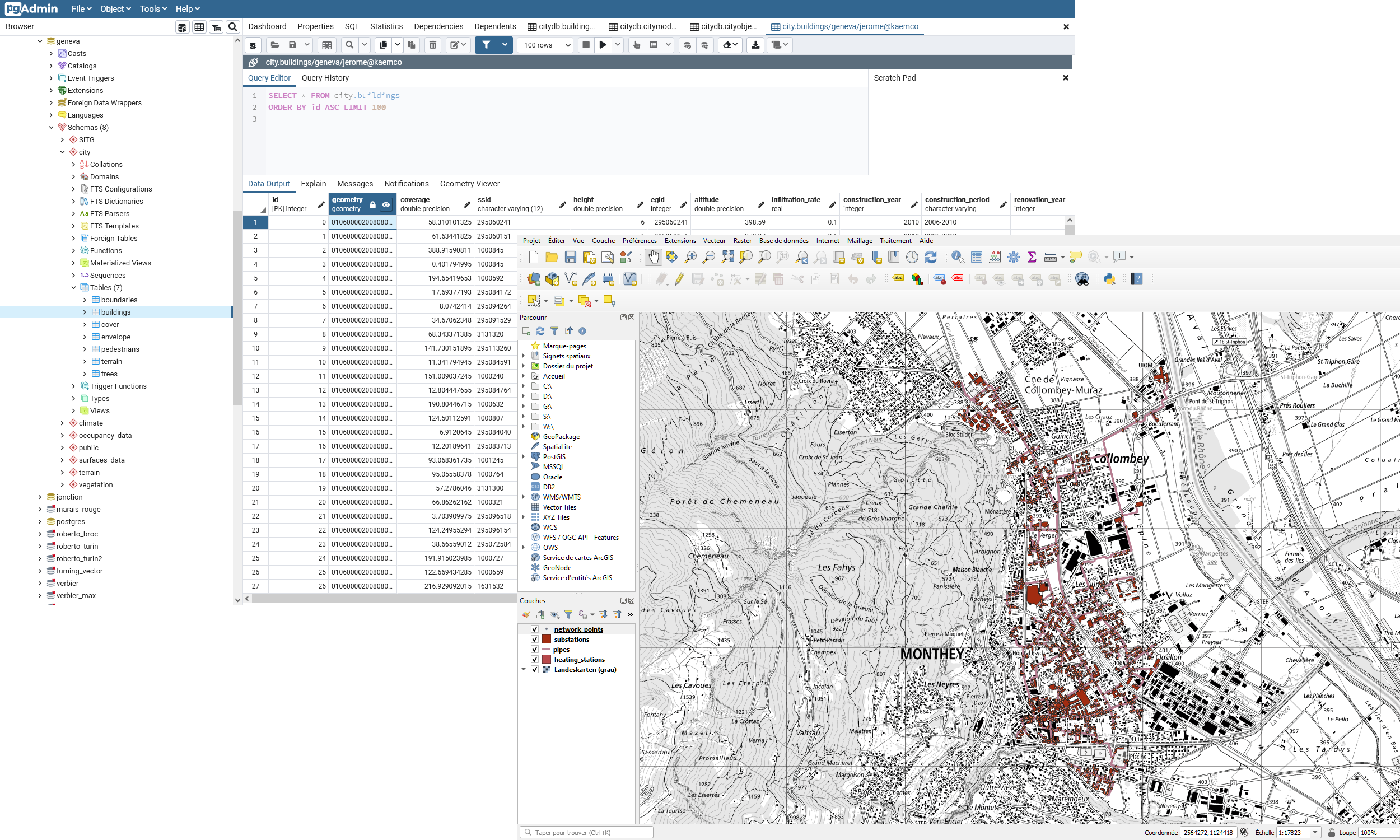Open the 100 rows limit dropdown
Image resolution: width=1400 pixels, height=840 pixels.
coord(547,45)
